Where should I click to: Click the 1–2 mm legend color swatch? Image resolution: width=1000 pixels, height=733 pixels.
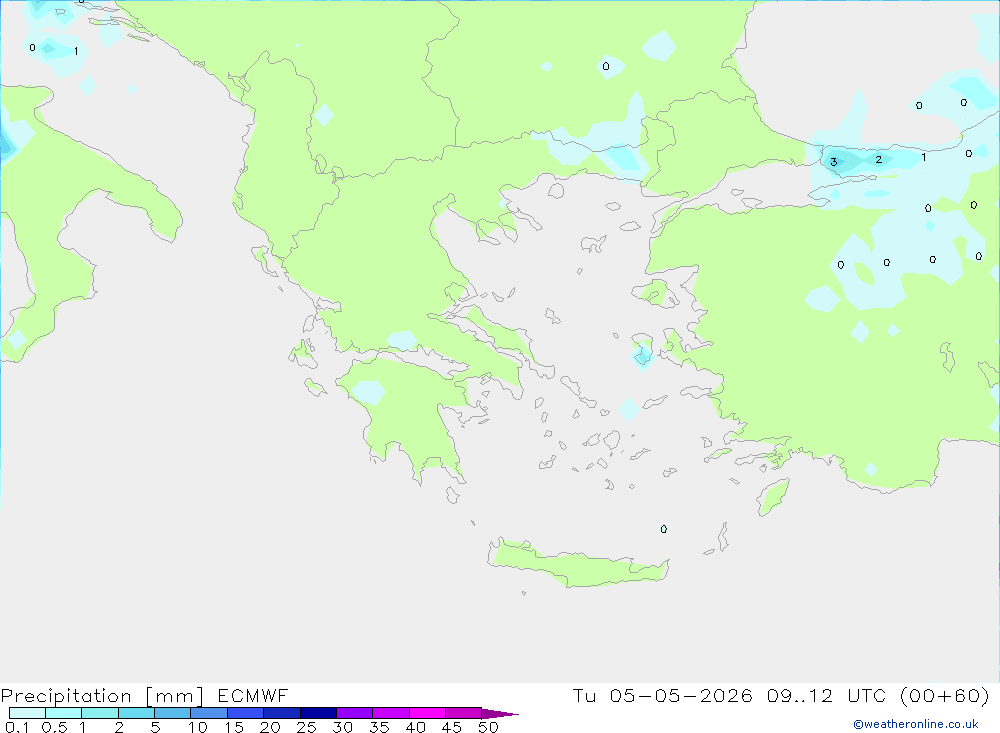tap(100, 713)
